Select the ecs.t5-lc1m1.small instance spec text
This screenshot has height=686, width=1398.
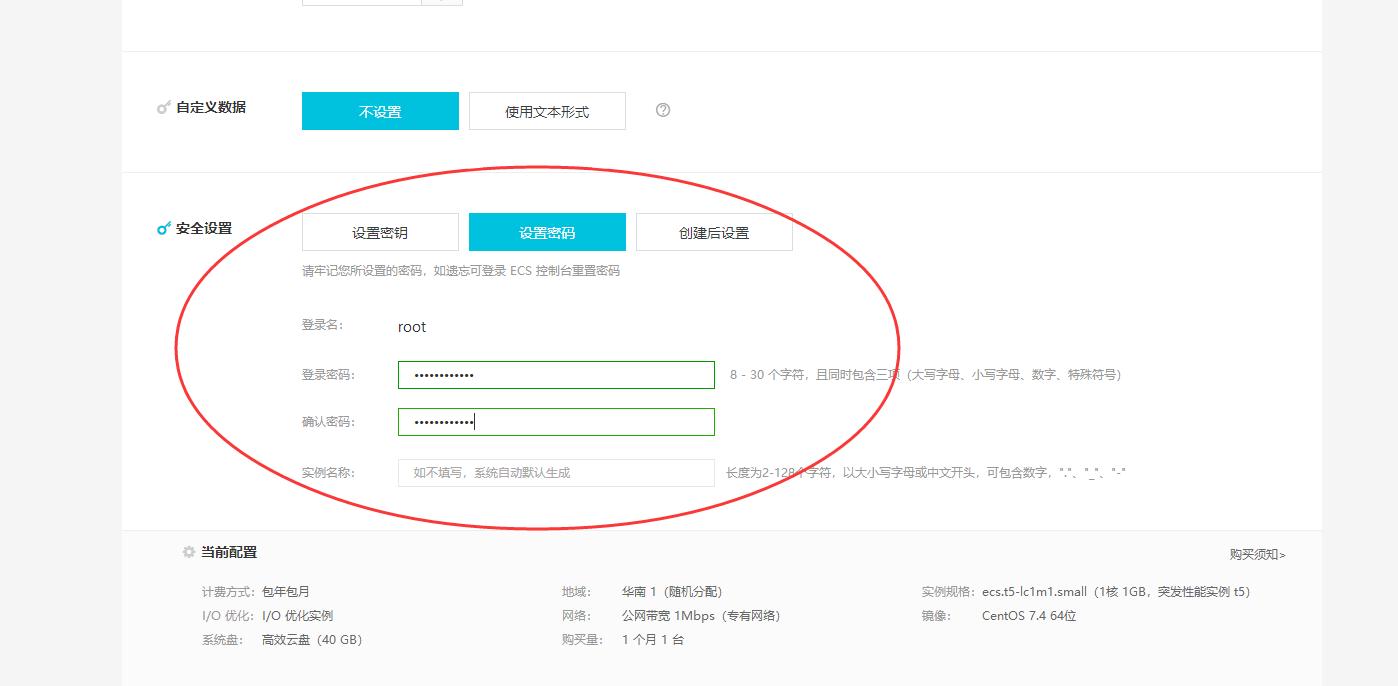pyautogui.click(x=1116, y=592)
